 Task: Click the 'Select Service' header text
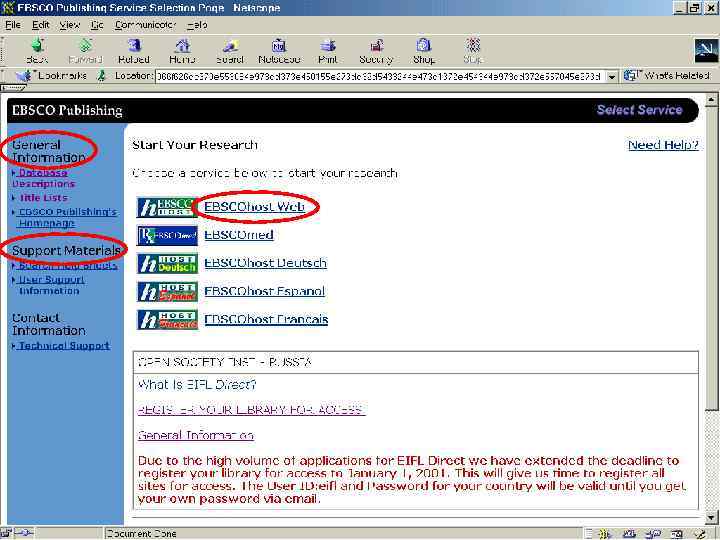pyautogui.click(x=639, y=110)
